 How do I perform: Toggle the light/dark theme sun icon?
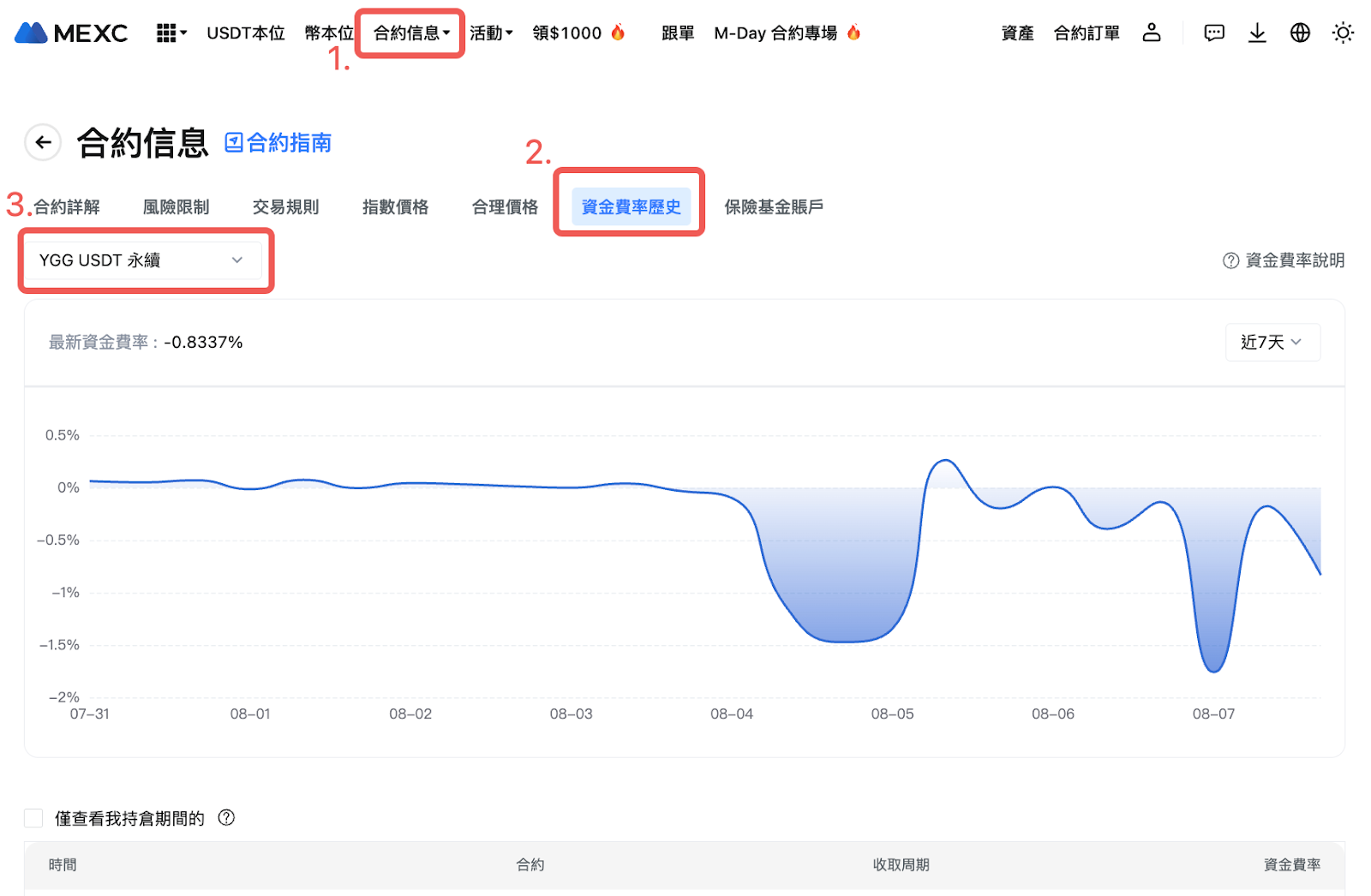[1343, 33]
